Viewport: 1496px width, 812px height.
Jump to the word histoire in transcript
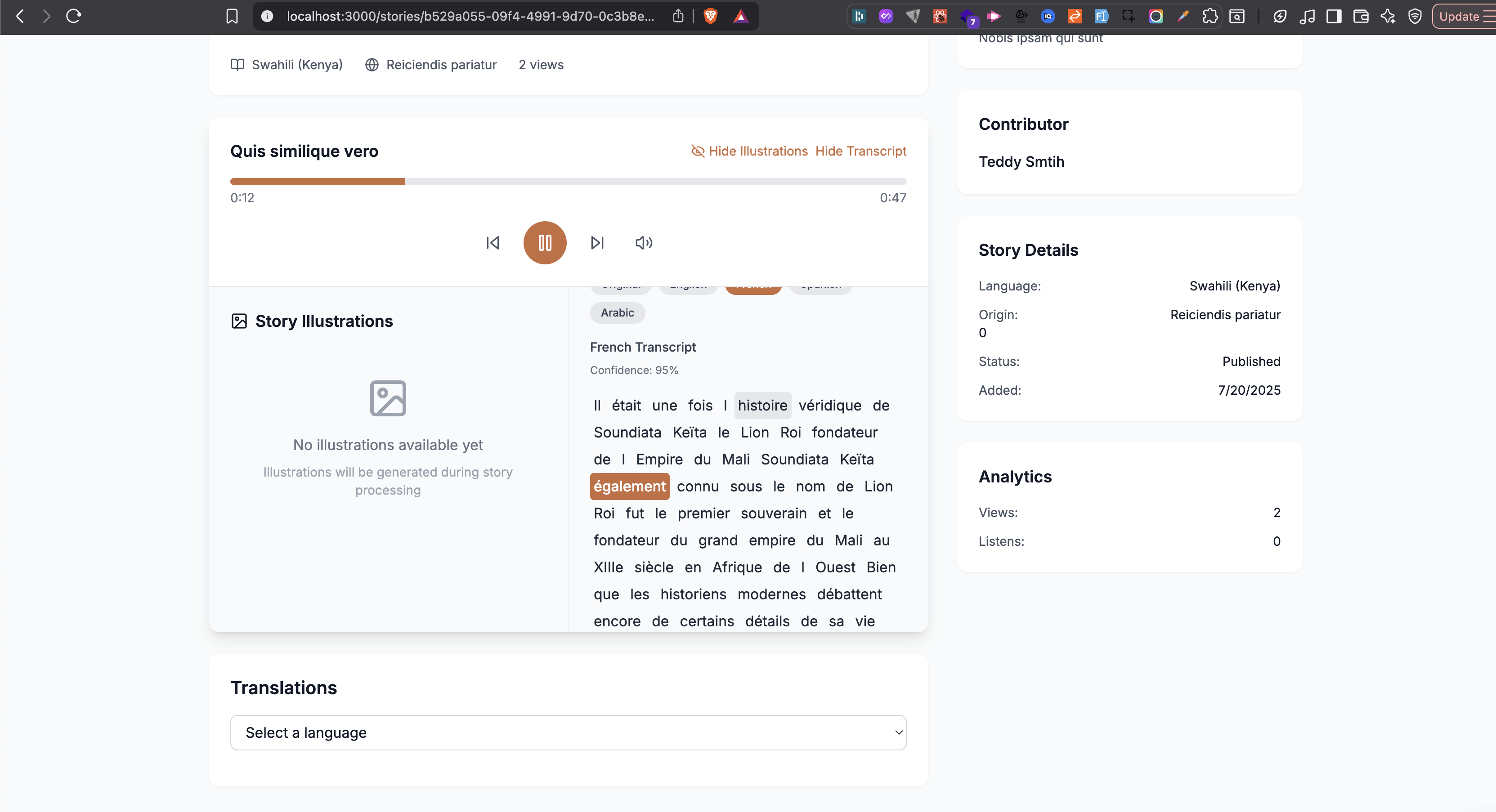coord(762,405)
